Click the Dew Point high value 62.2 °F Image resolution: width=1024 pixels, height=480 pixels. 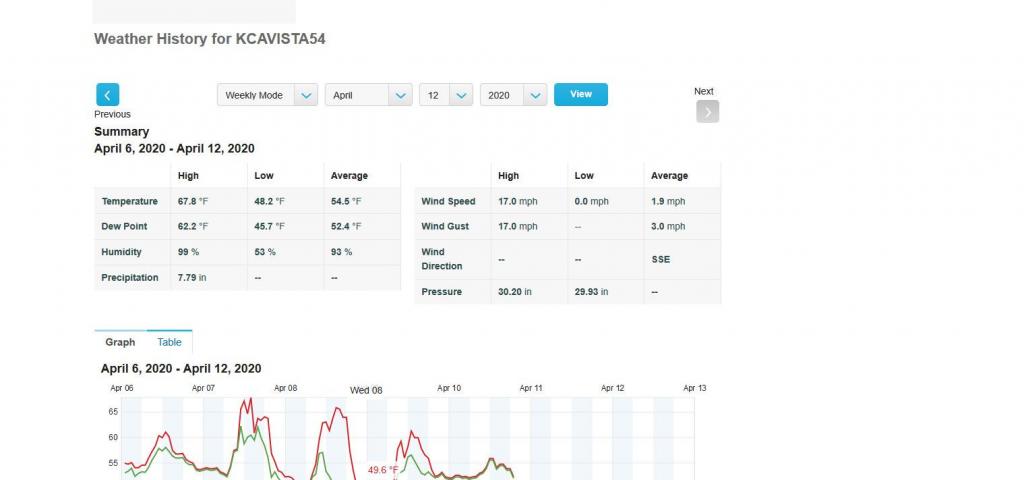click(x=193, y=226)
